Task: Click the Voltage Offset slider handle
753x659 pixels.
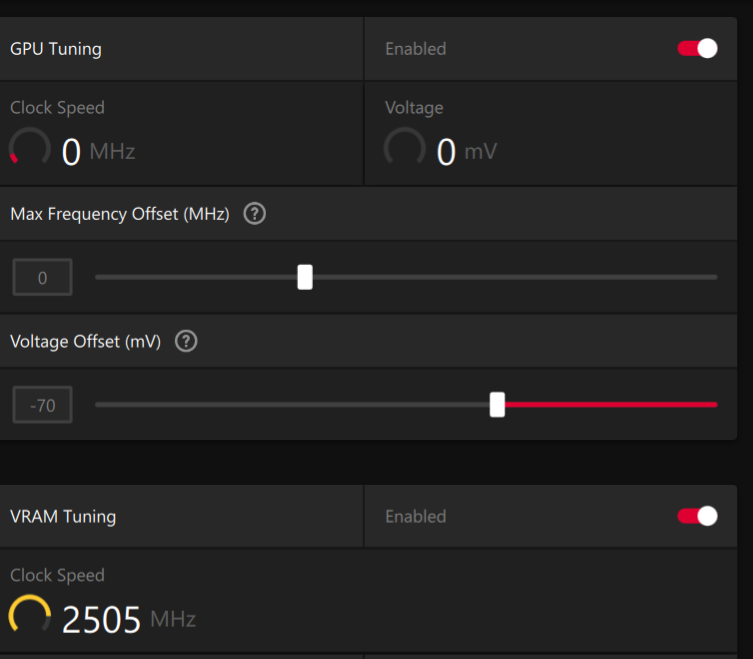Action: 497,405
